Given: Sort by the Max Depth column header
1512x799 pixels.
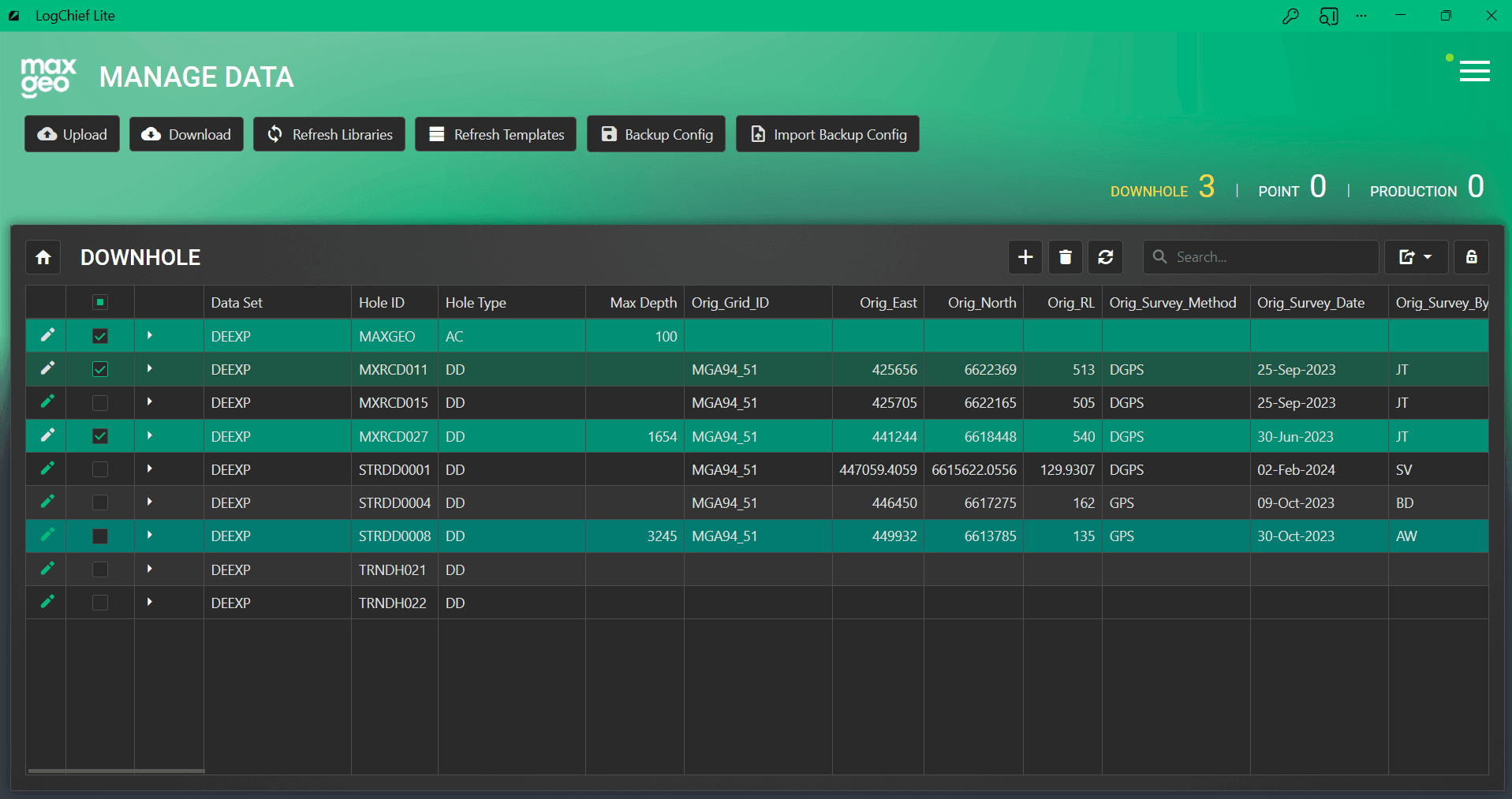Looking at the screenshot, I should [x=635, y=302].
